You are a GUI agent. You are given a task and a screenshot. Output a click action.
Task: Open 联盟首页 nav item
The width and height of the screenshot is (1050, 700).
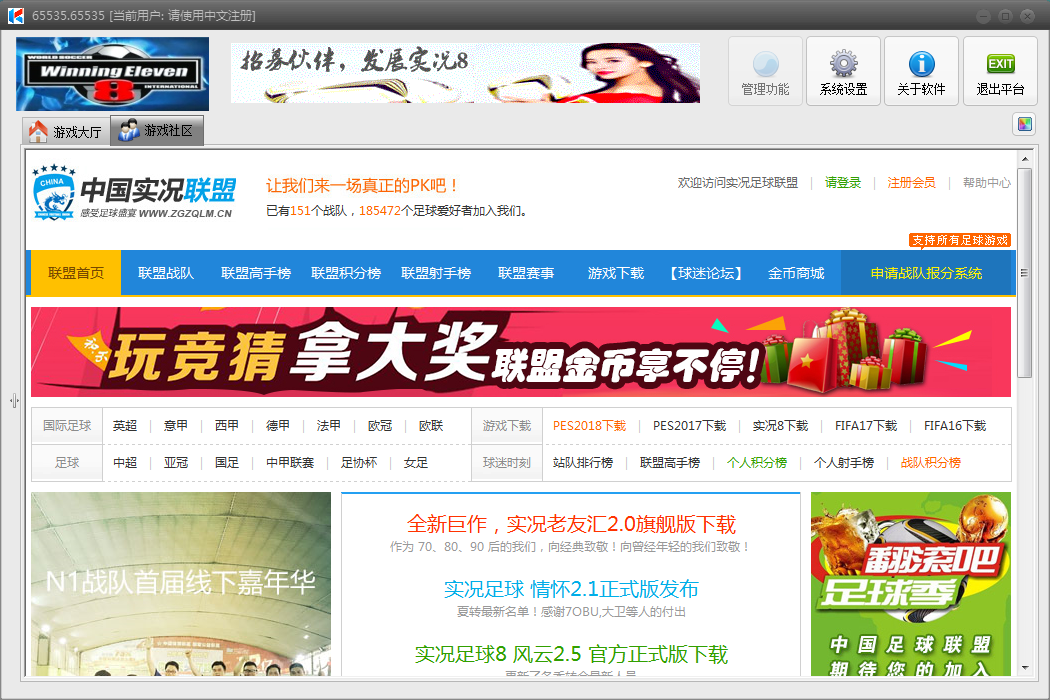(x=76, y=273)
